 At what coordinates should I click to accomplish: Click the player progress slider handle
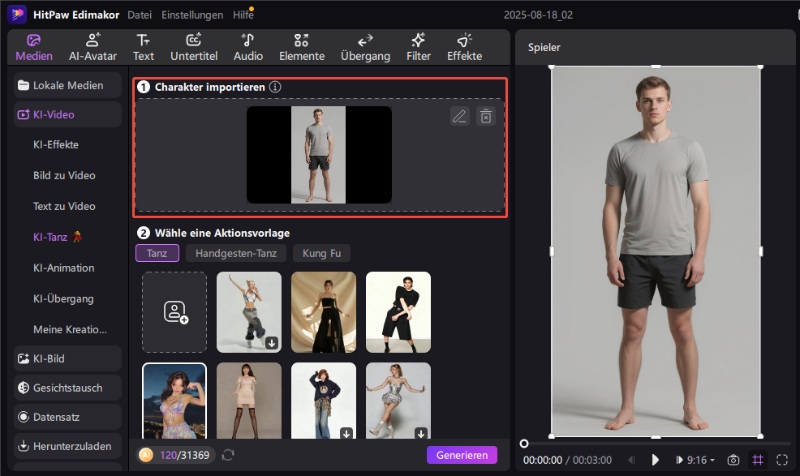click(524, 443)
